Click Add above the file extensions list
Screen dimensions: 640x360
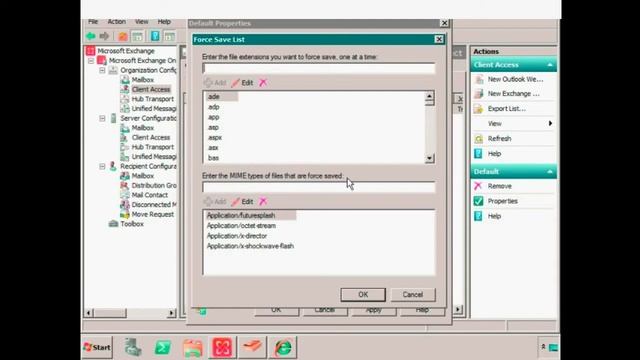215,83
